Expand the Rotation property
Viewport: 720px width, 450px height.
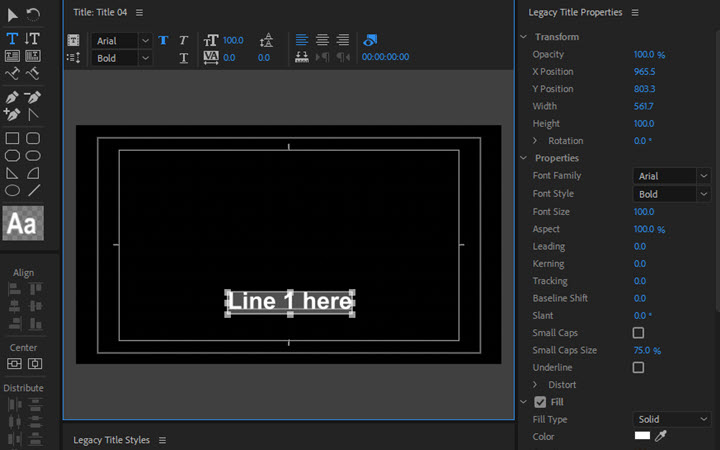pyautogui.click(x=535, y=141)
